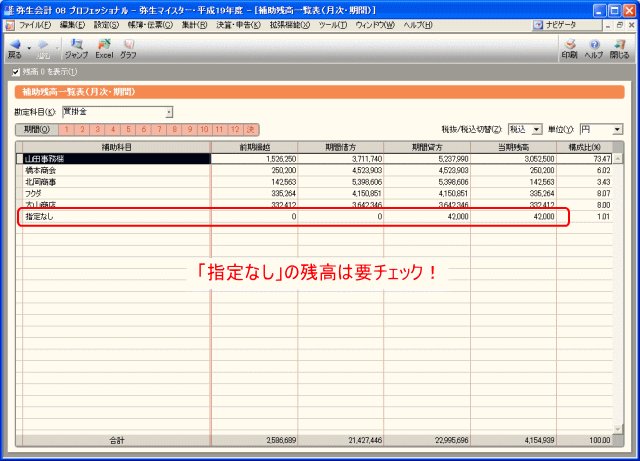This screenshot has width=640, height=461.
Task: Open the ナビゲータ navigator panel
Action: (x=567, y=25)
